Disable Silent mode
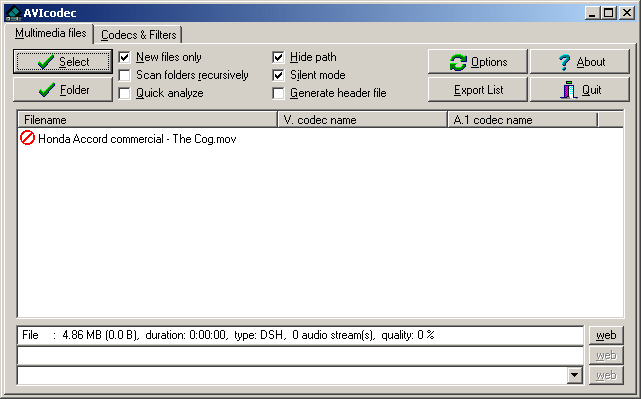Screen dimensions: 641x399 [x=278, y=75]
